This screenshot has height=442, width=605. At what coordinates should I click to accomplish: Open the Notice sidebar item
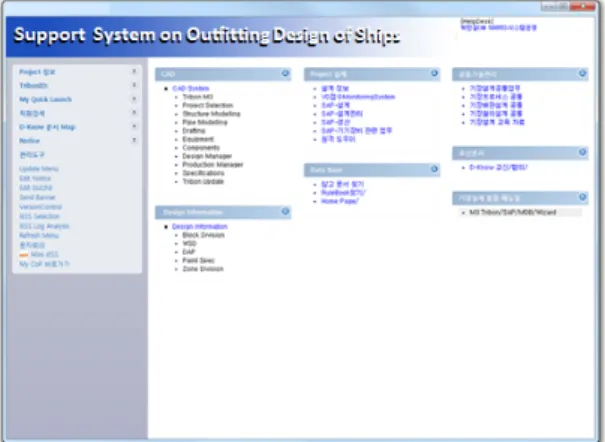[30, 141]
